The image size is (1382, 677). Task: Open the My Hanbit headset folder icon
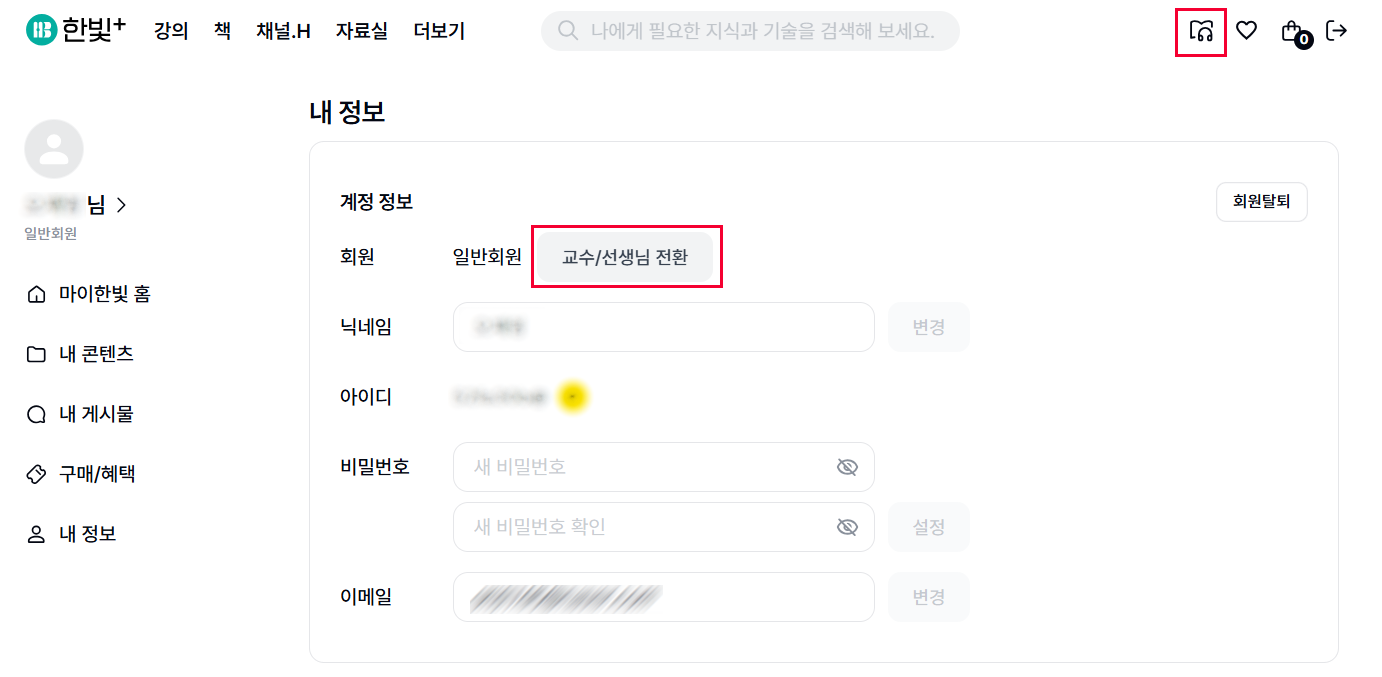click(1201, 31)
